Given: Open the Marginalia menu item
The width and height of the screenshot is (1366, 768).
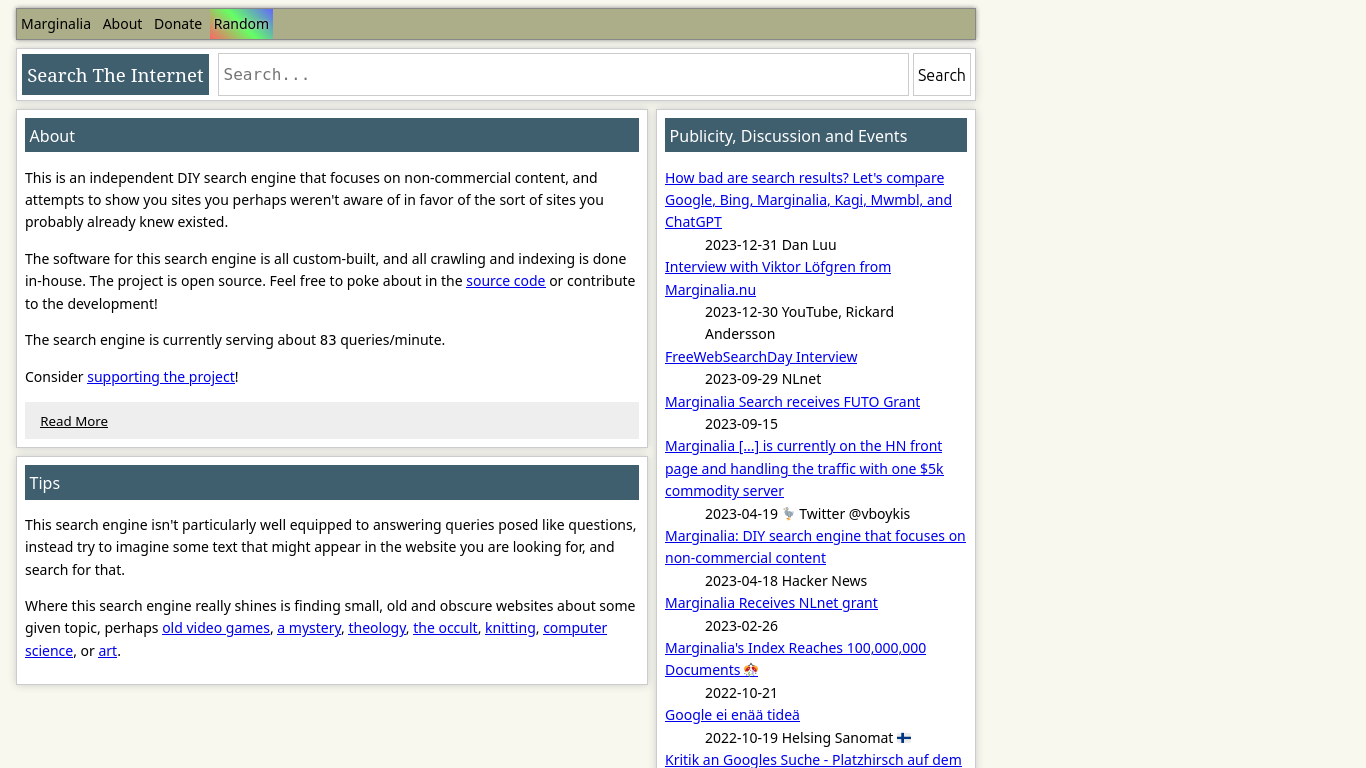Looking at the screenshot, I should tap(56, 24).
